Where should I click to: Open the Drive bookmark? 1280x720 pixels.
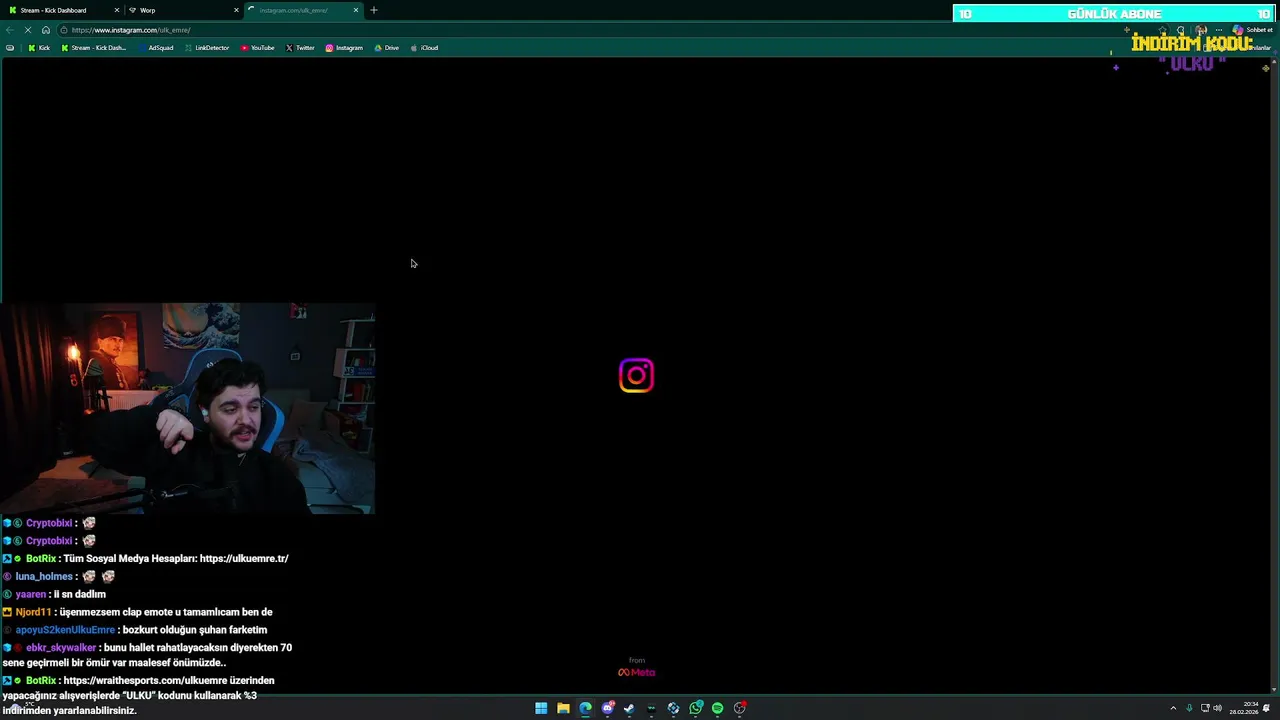coord(386,48)
